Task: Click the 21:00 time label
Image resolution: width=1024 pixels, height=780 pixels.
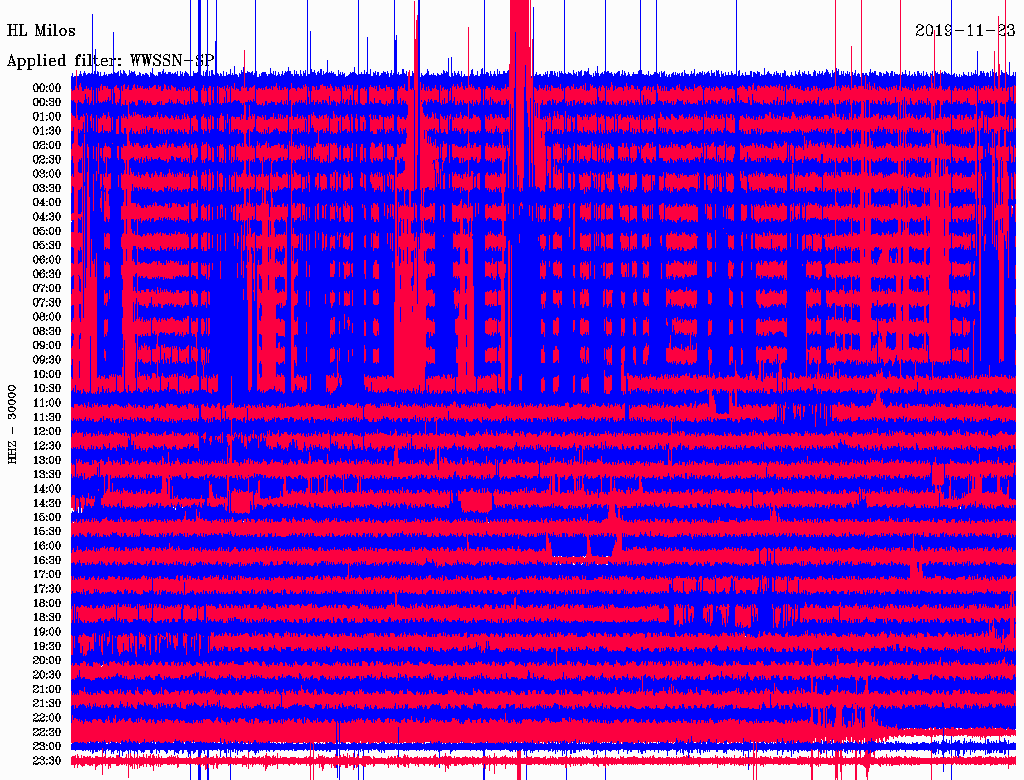Action: 47,689
